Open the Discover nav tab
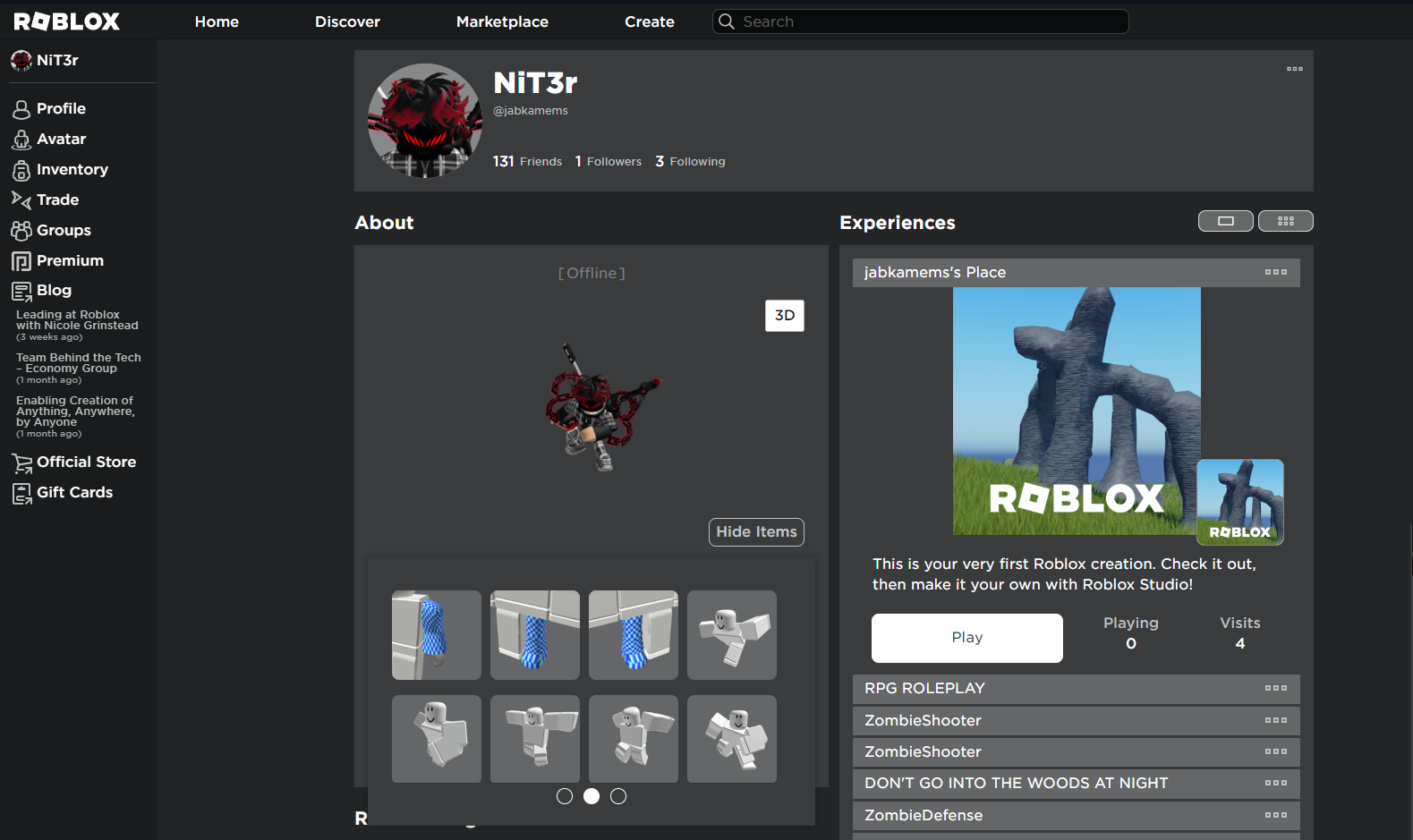 tap(347, 21)
